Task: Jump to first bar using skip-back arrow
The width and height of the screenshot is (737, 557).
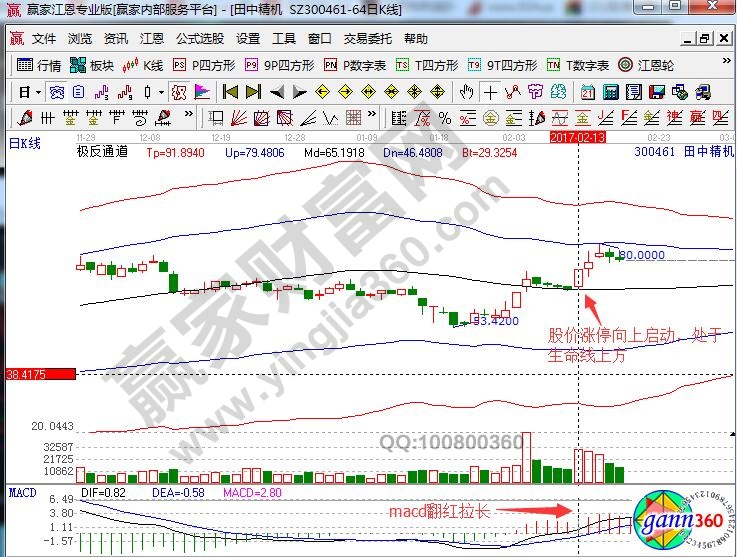Action: [x=229, y=91]
